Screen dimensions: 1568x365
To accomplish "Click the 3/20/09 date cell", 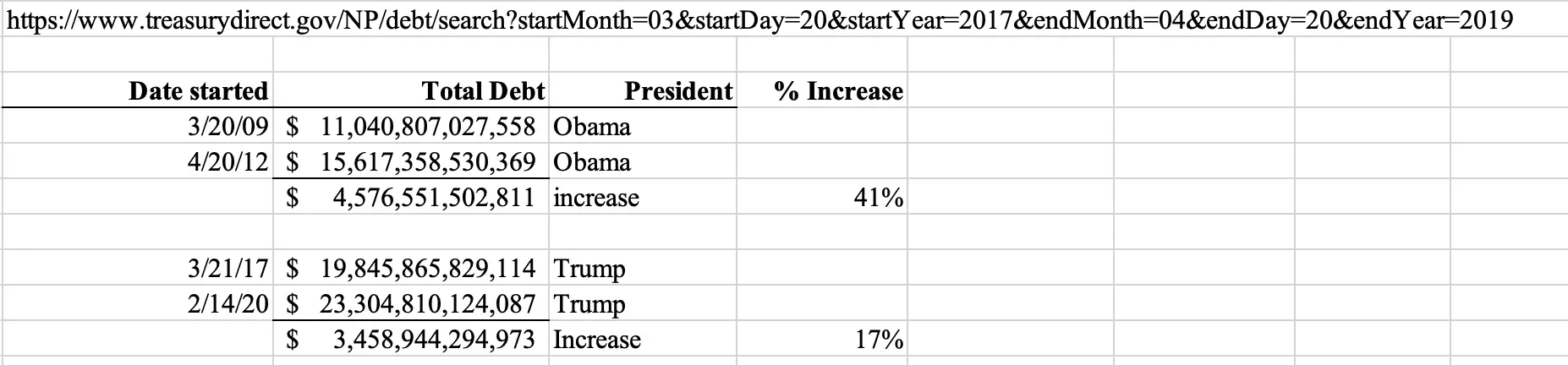I will 228,127.
